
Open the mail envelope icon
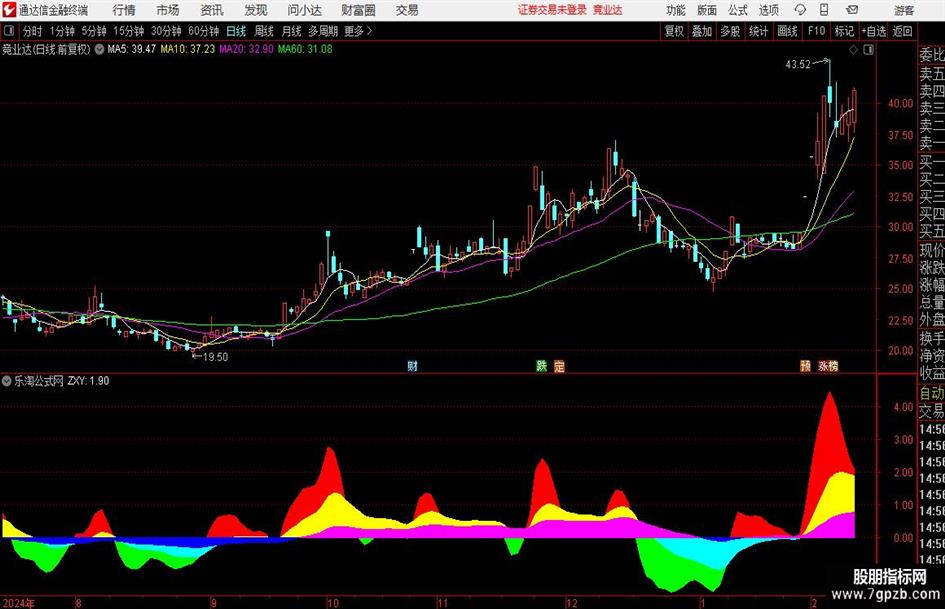pos(852,10)
